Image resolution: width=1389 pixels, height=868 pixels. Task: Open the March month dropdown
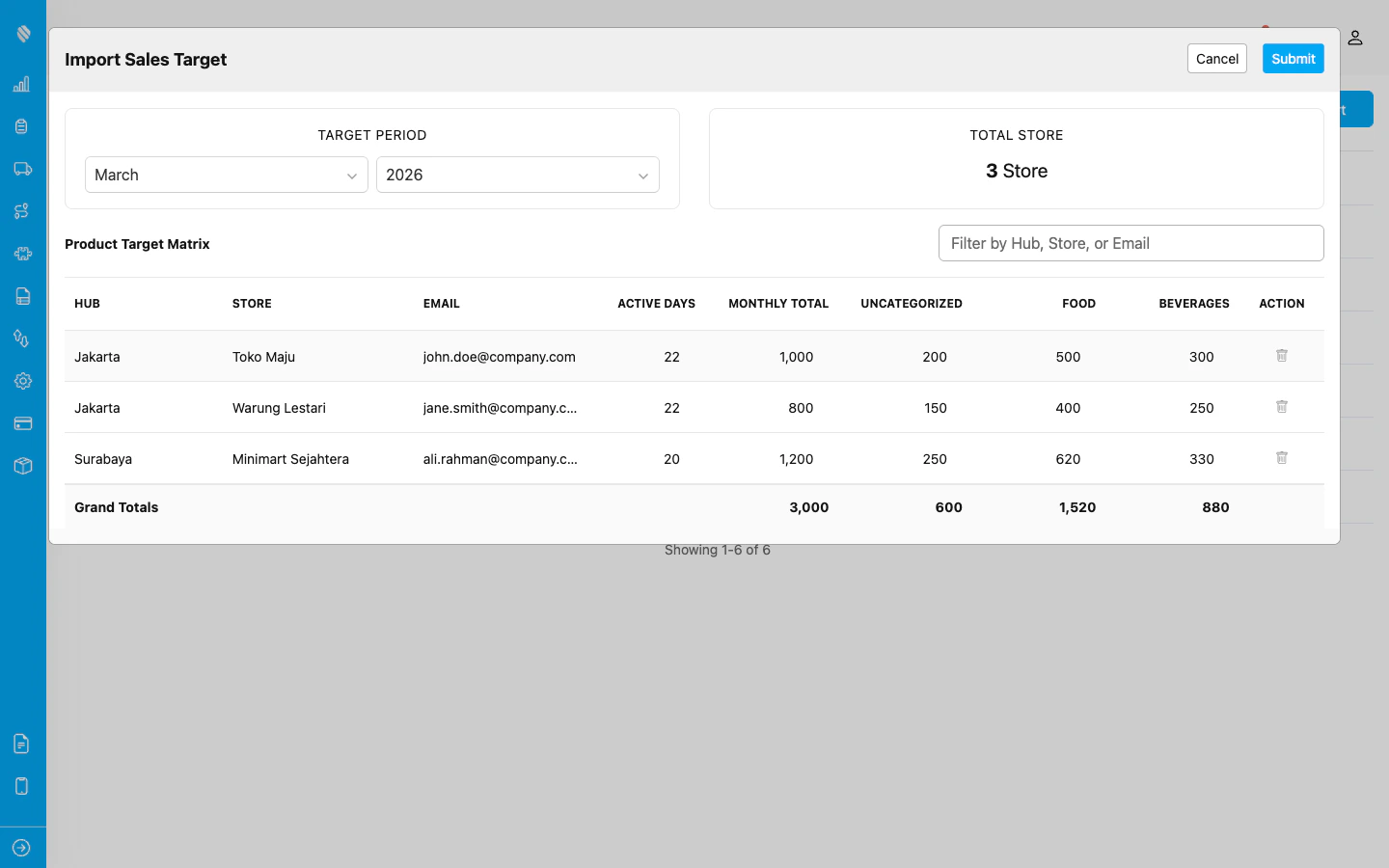[x=226, y=175]
